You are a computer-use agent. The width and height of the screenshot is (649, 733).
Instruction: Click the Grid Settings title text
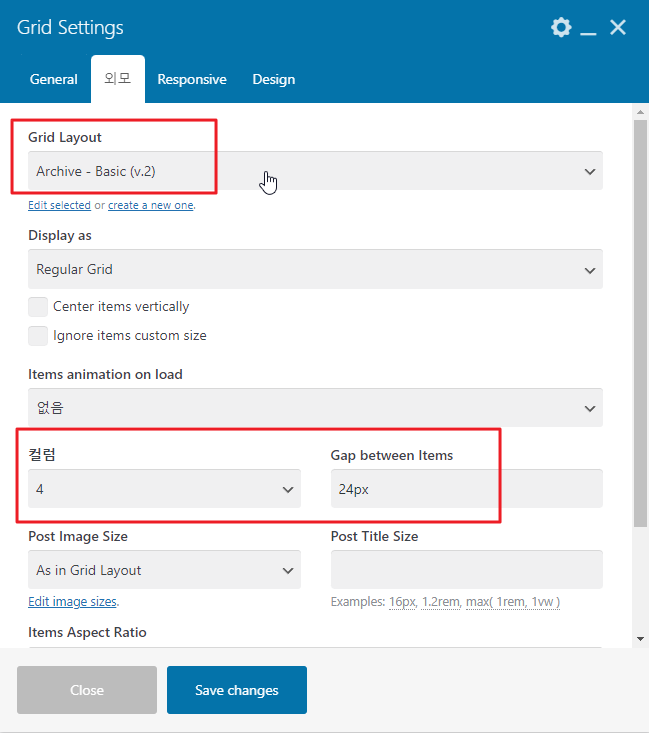[70, 28]
